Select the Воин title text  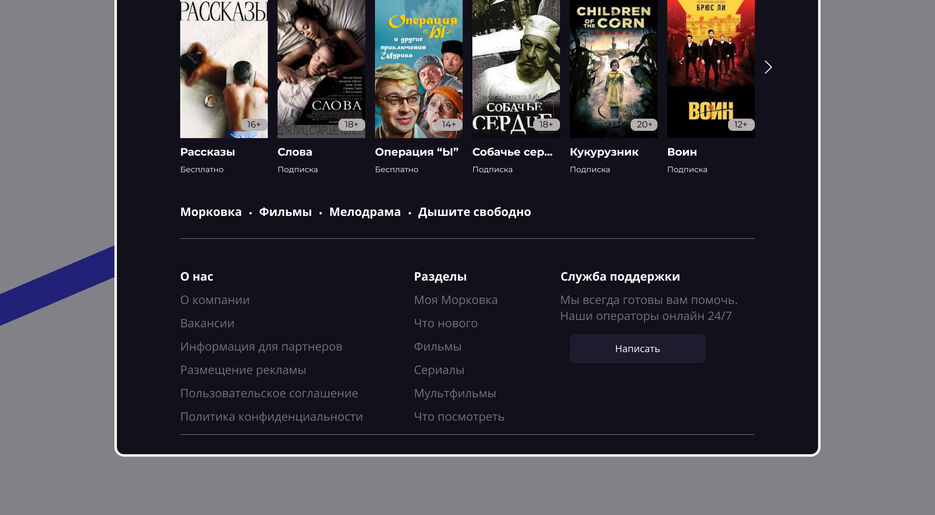[682, 152]
